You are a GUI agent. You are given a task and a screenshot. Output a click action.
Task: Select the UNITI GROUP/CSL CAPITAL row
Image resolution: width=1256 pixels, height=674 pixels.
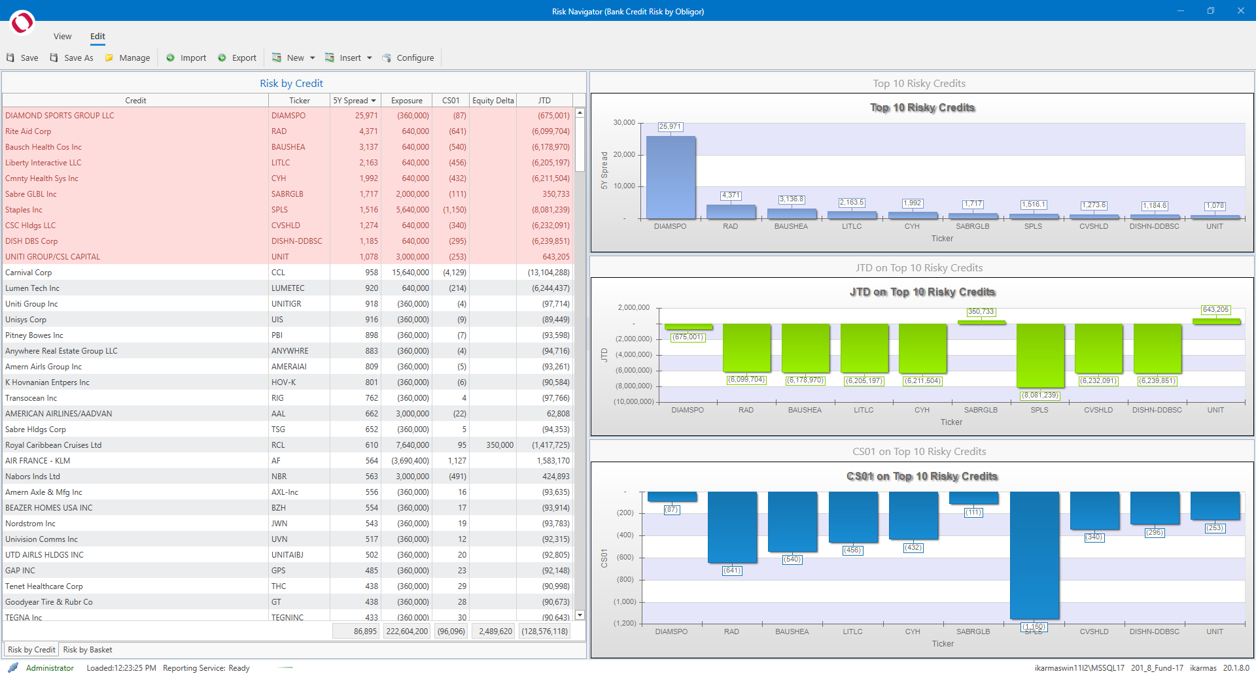click(x=288, y=257)
